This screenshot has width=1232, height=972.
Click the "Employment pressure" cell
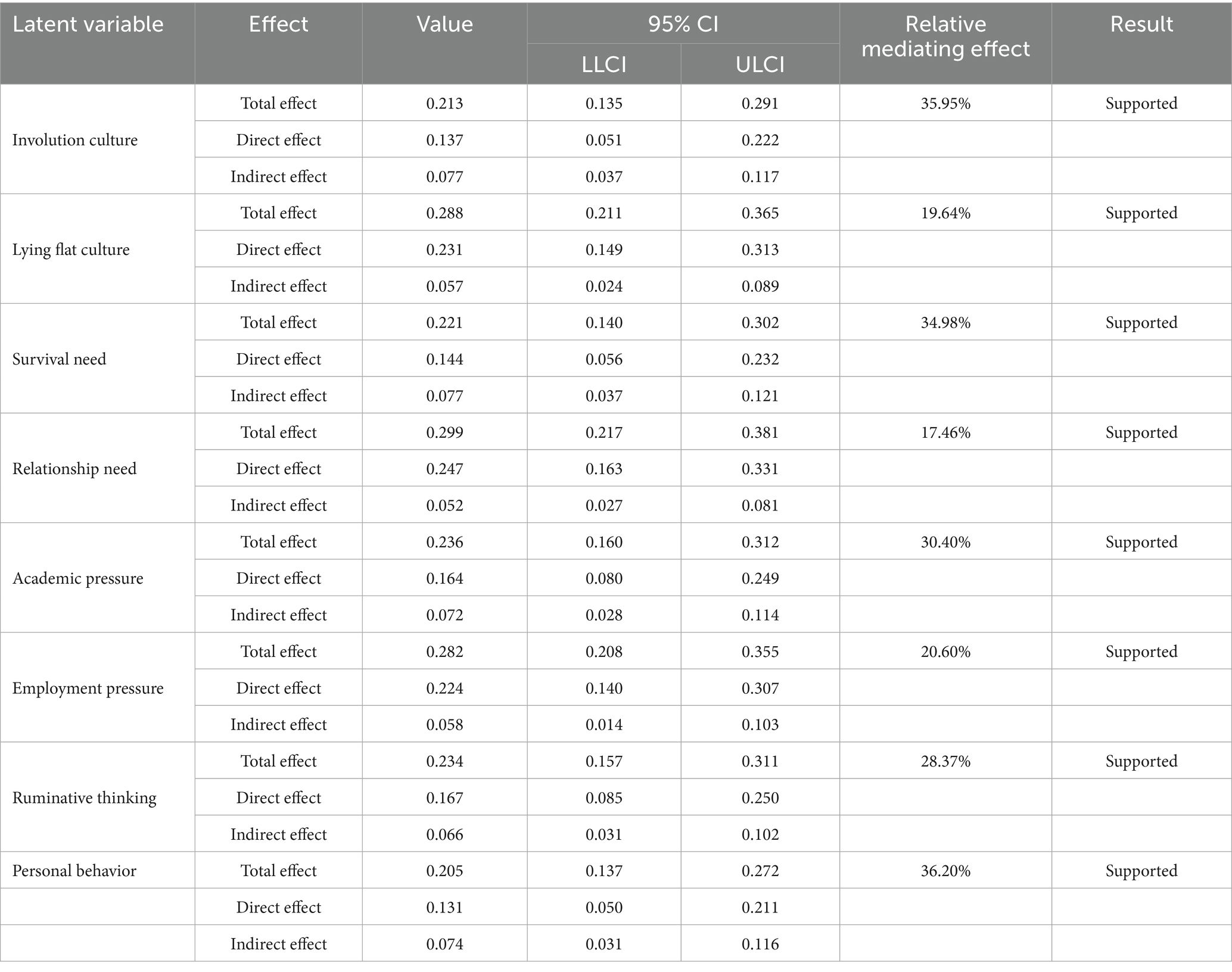(88, 688)
